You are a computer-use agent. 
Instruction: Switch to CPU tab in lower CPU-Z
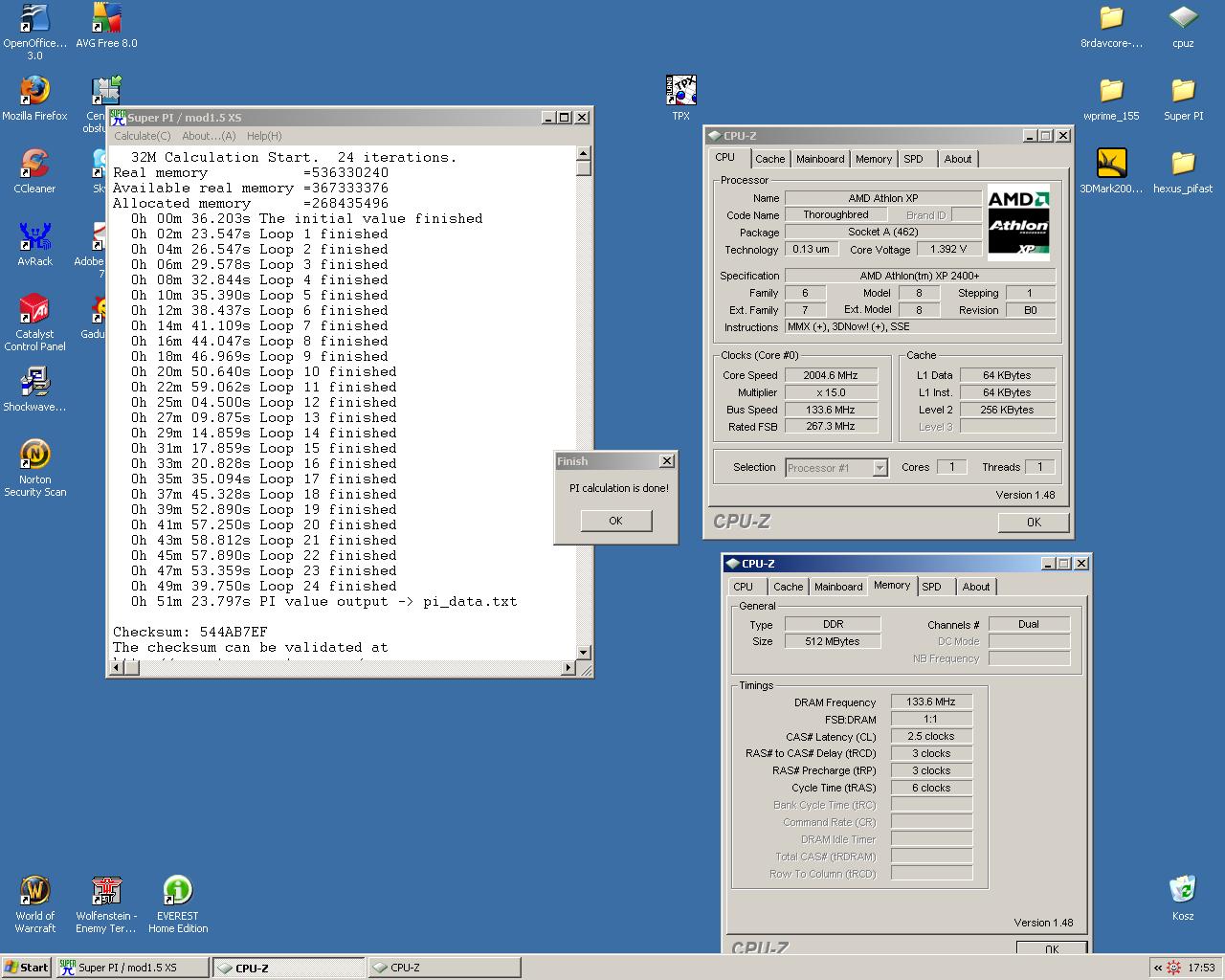click(744, 587)
